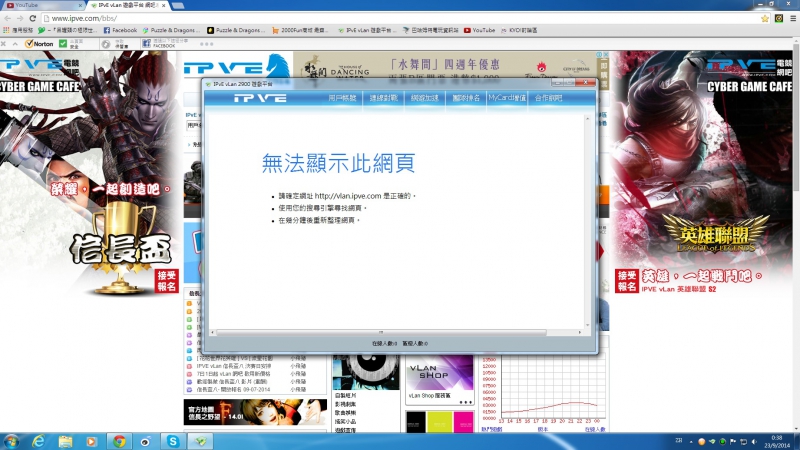Click left banner 接受報名 red button
The height and width of the screenshot is (450, 800).
(166, 281)
